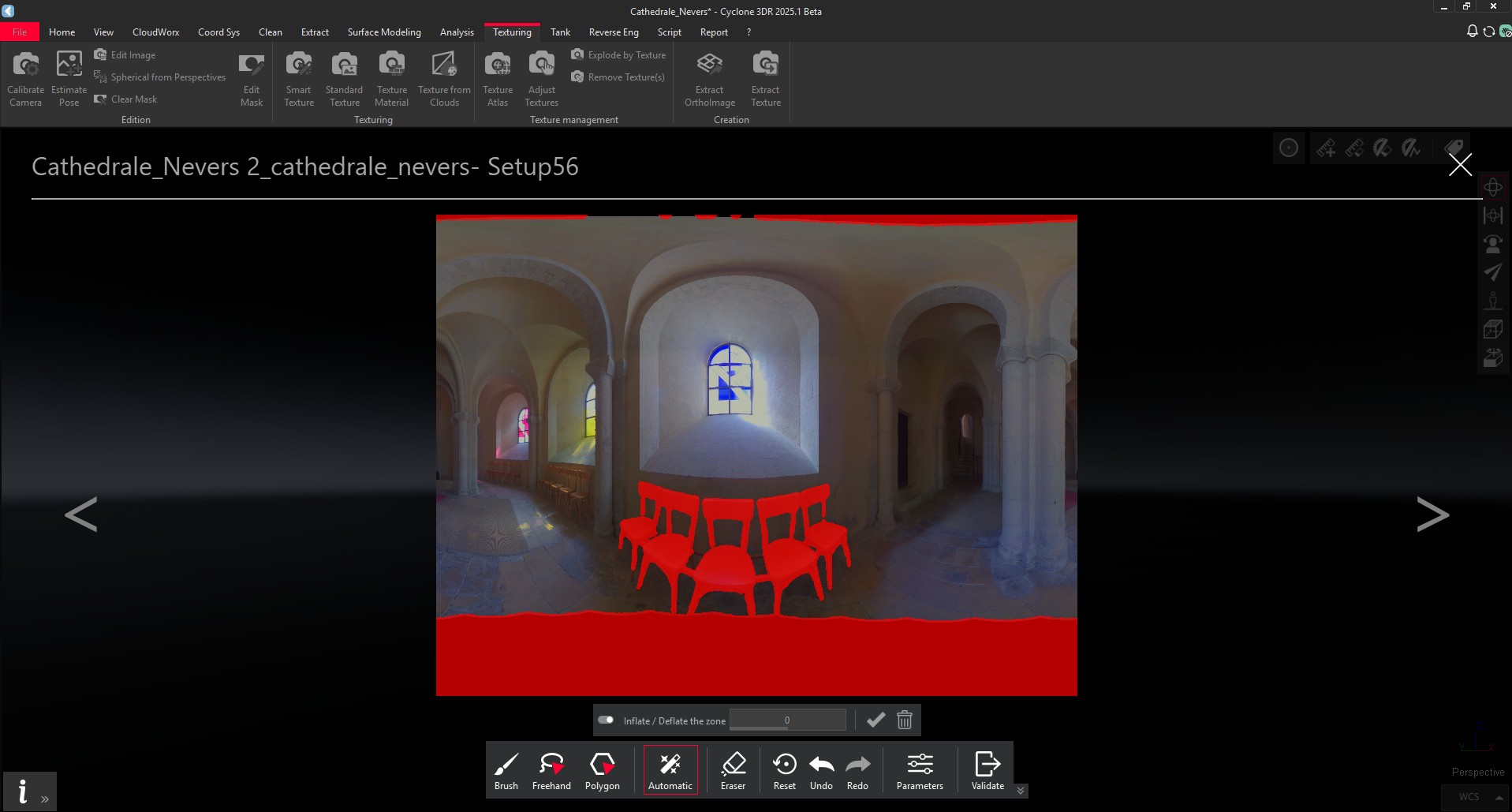Pick the Eraser tool
The image size is (1512, 812).
(x=732, y=769)
